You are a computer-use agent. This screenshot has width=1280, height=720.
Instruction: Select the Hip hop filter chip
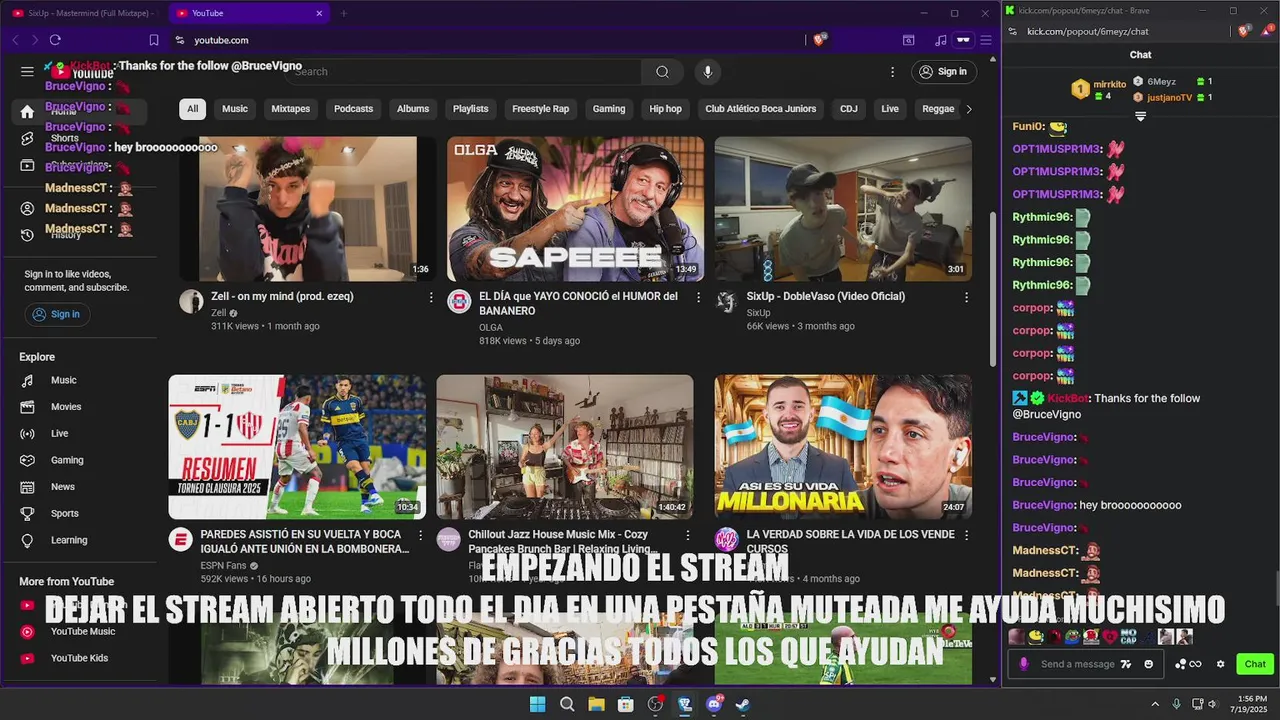(x=665, y=109)
